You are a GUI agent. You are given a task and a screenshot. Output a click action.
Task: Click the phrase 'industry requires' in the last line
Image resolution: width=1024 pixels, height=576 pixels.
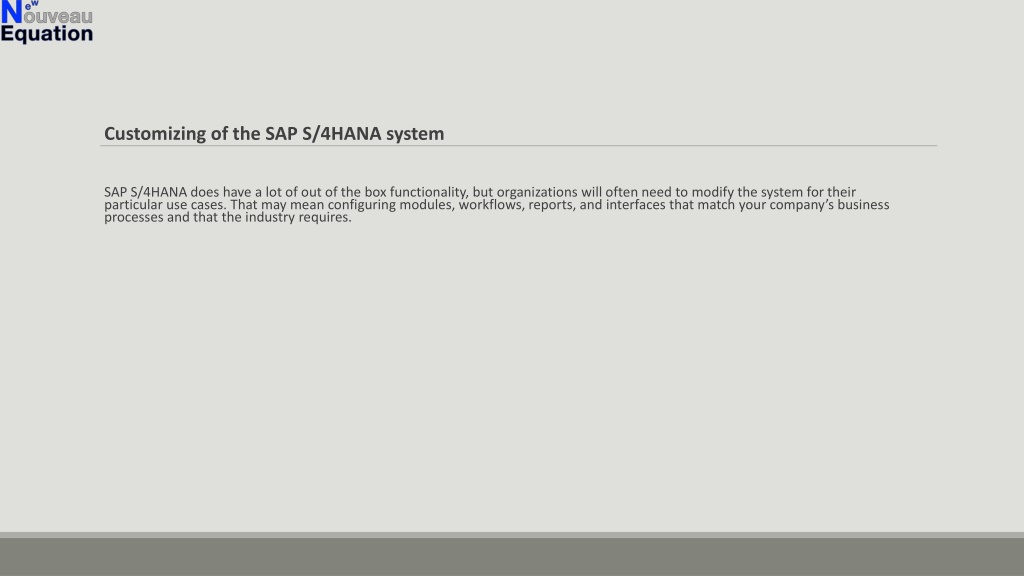coord(298,217)
